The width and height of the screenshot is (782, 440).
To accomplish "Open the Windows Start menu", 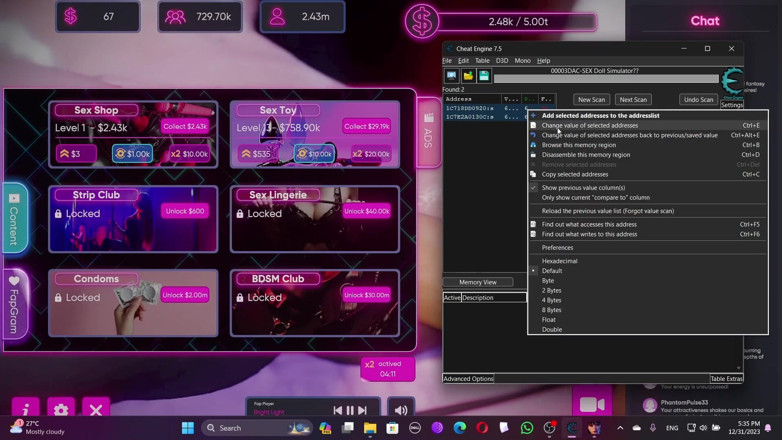I will click(x=188, y=428).
